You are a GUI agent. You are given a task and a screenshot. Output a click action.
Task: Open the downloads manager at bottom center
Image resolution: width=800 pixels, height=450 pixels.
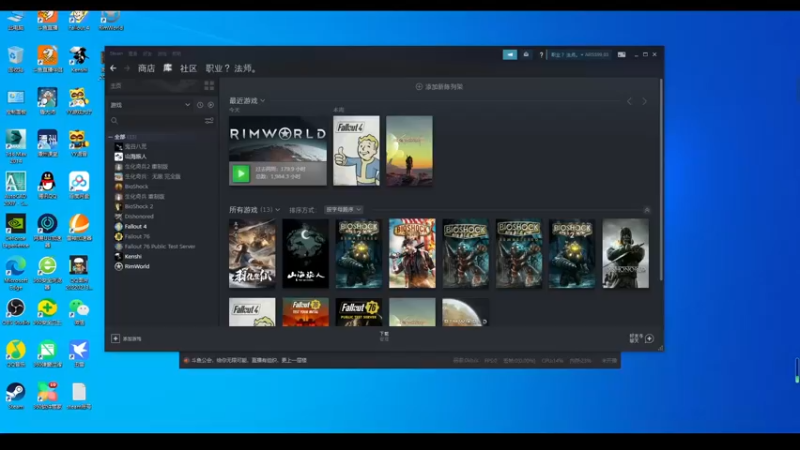point(384,336)
